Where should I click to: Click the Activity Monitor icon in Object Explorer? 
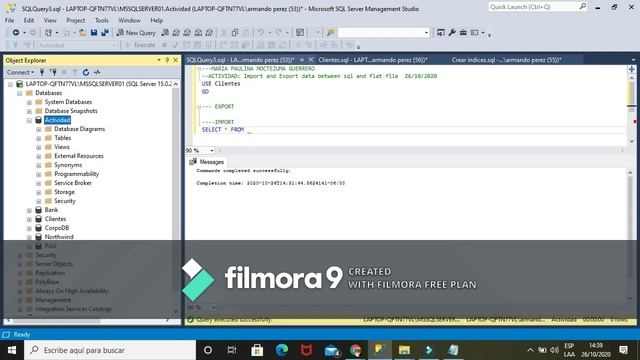(97, 72)
